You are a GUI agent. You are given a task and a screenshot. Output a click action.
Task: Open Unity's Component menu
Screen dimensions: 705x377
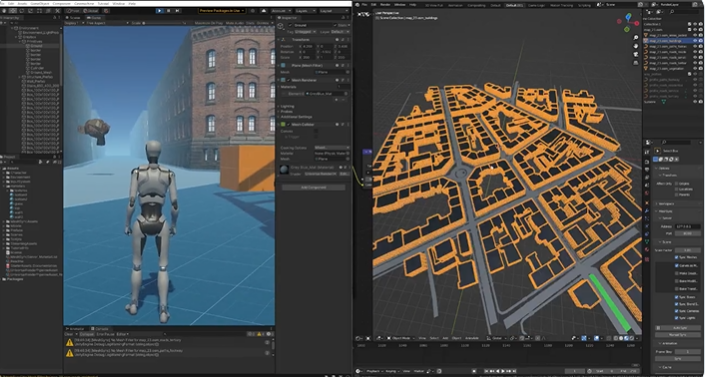[x=62, y=3]
